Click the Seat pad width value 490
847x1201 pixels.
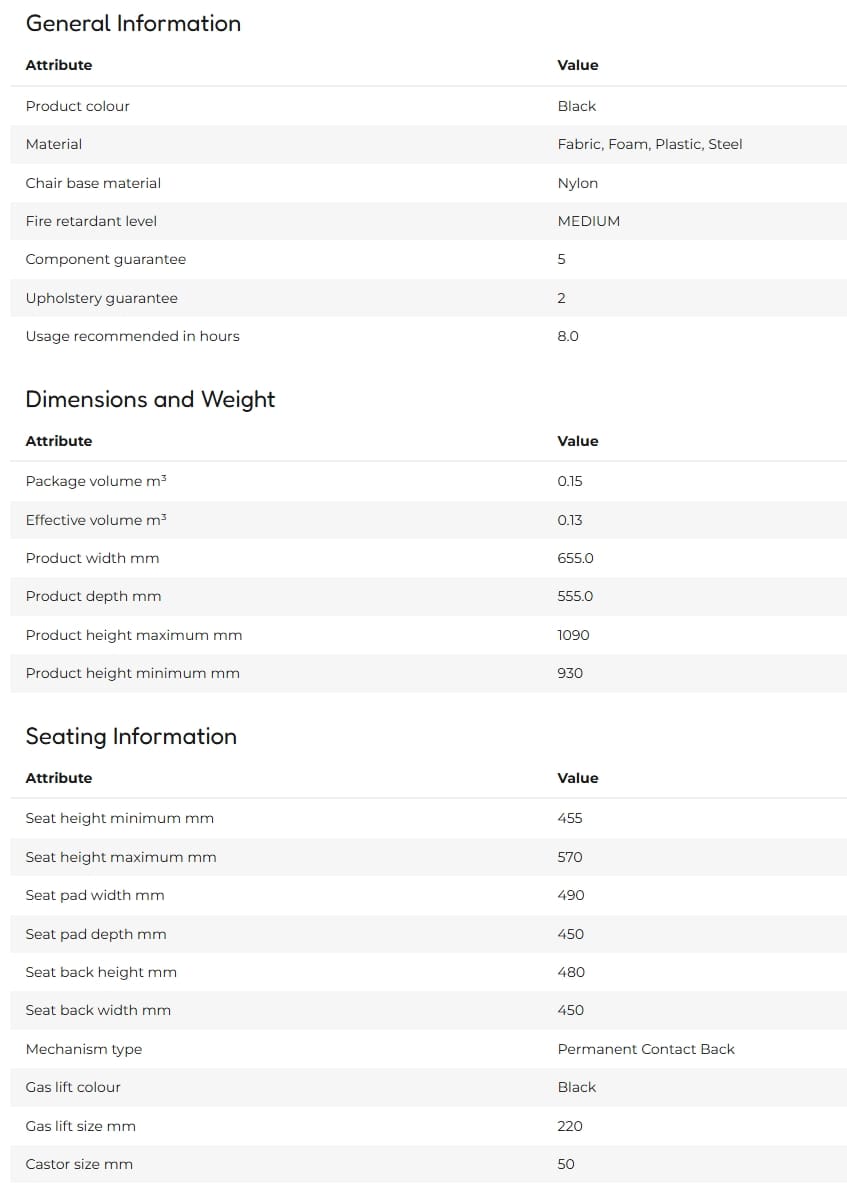click(570, 895)
